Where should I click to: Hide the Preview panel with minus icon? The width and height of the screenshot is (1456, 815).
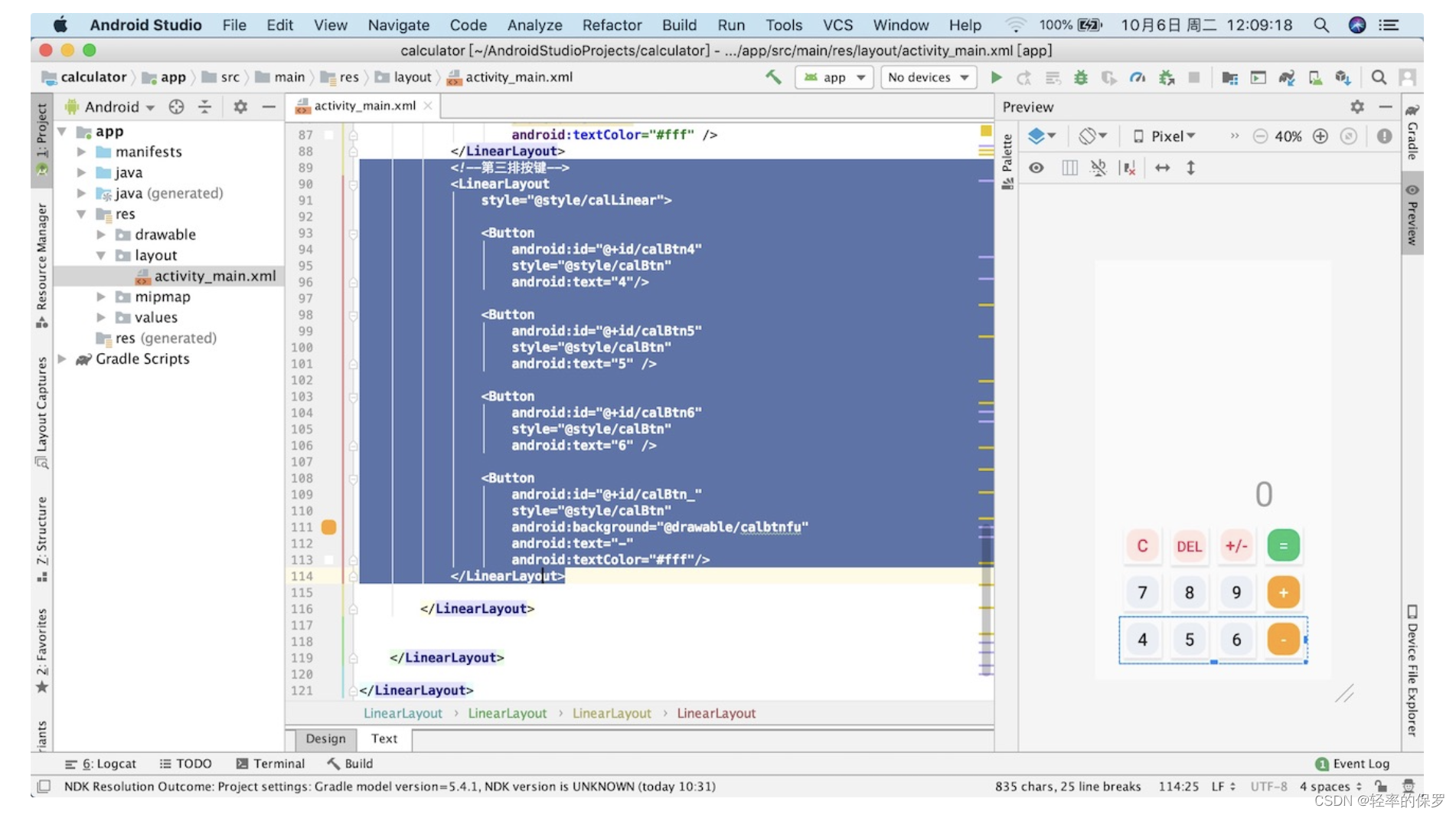pyautogui.click(x=1386, y=107)
